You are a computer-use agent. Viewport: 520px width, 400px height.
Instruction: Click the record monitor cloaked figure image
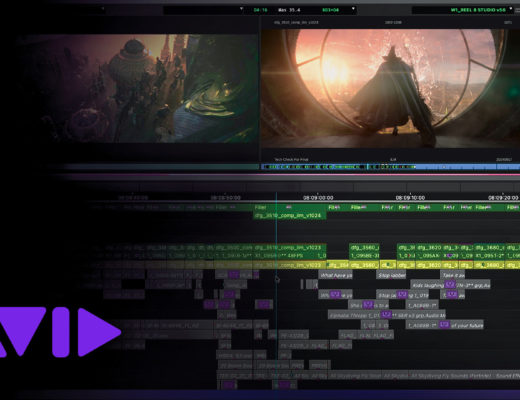click(390, 88)
